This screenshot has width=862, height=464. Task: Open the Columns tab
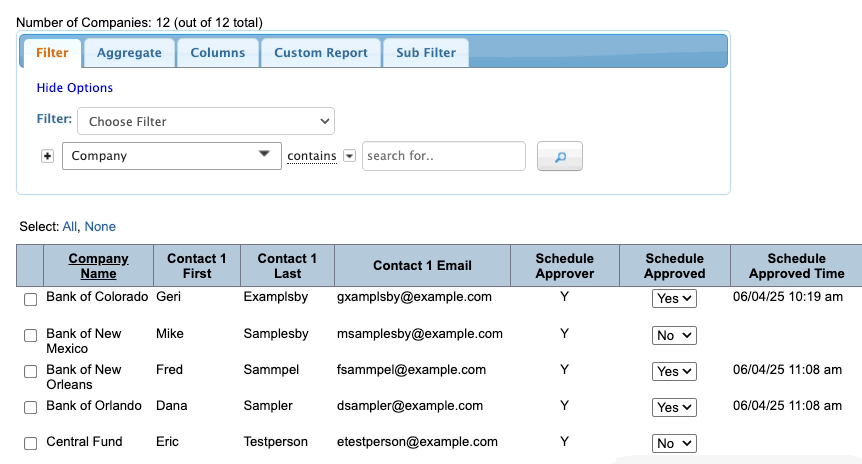[x=218, y=53]
